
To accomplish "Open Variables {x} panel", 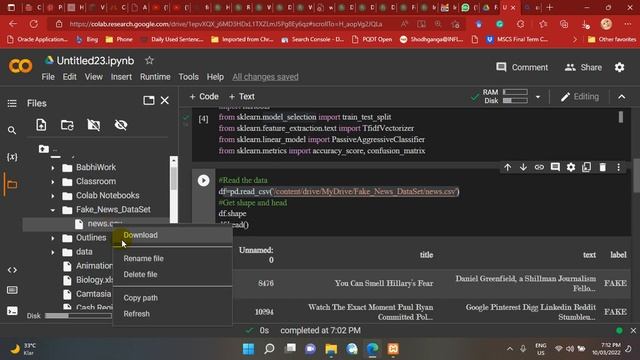I will (x=12, y=157).
